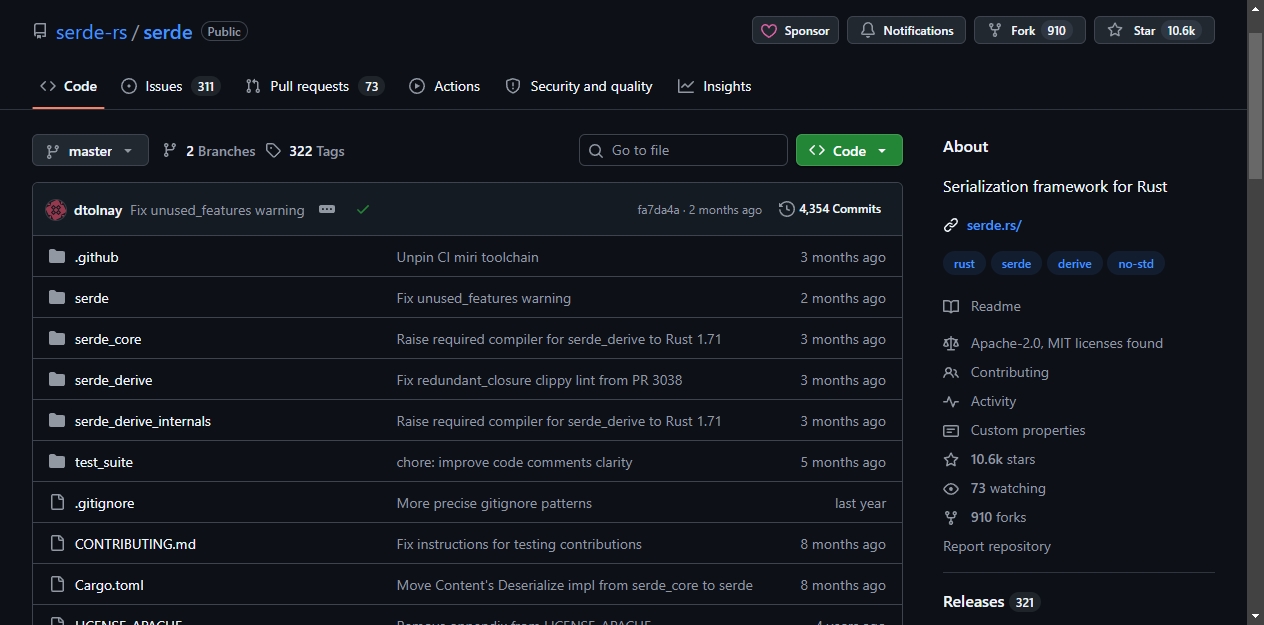View 322 Tags
This screenshot has height=625, width=1264.
click(x=305, y=151)
